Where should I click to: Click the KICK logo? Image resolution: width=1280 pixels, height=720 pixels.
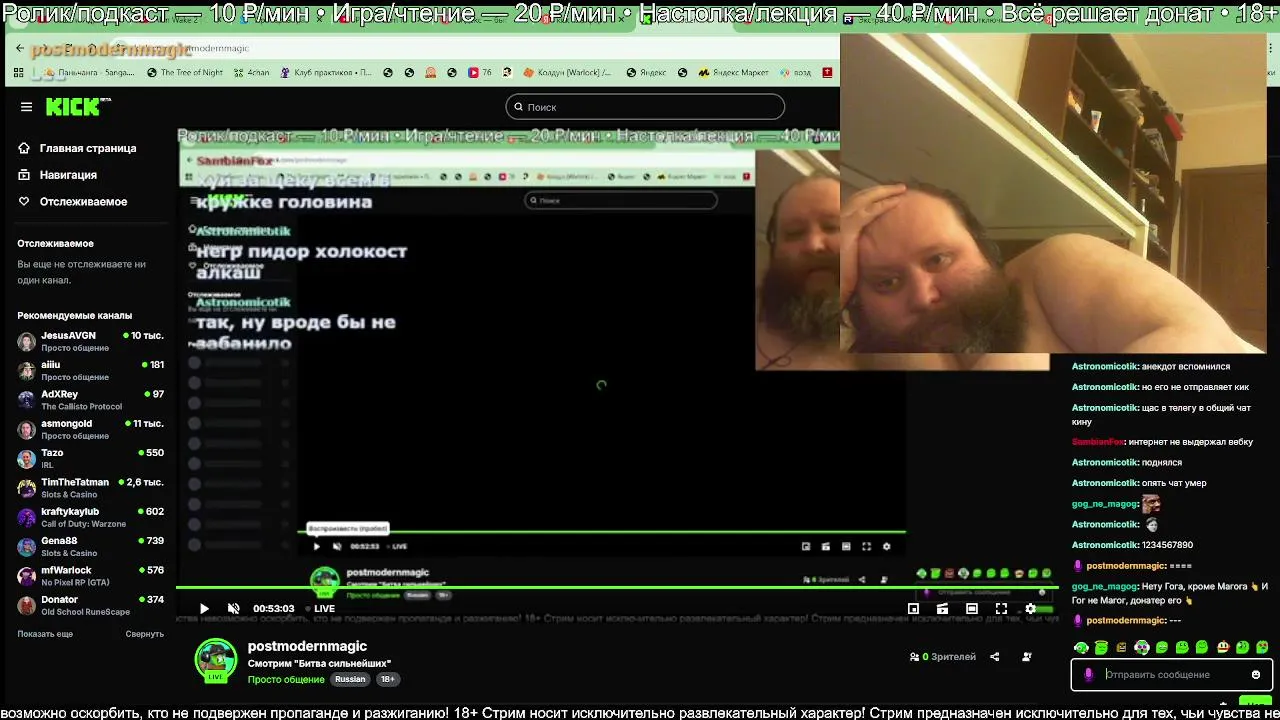[77, 107]
